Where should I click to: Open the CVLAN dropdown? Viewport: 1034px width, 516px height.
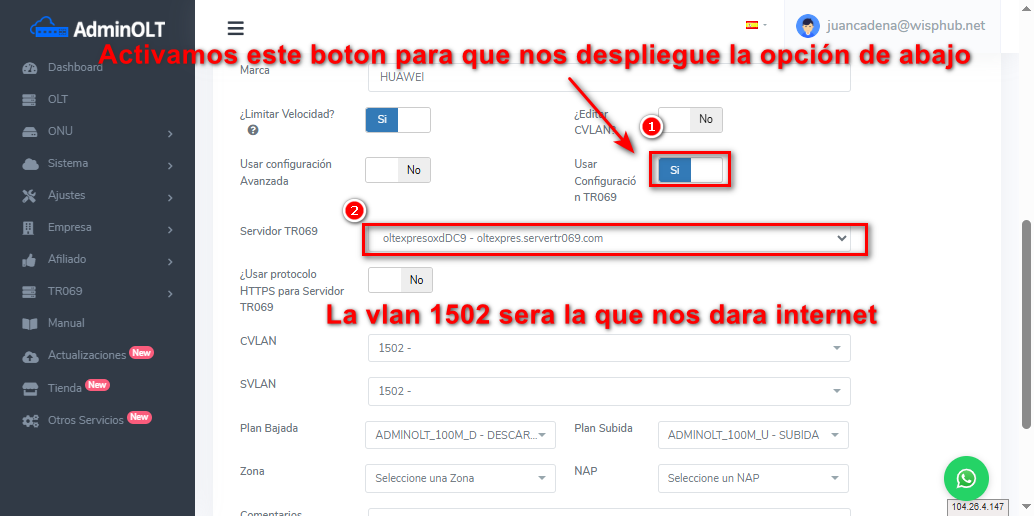point(608,348)
